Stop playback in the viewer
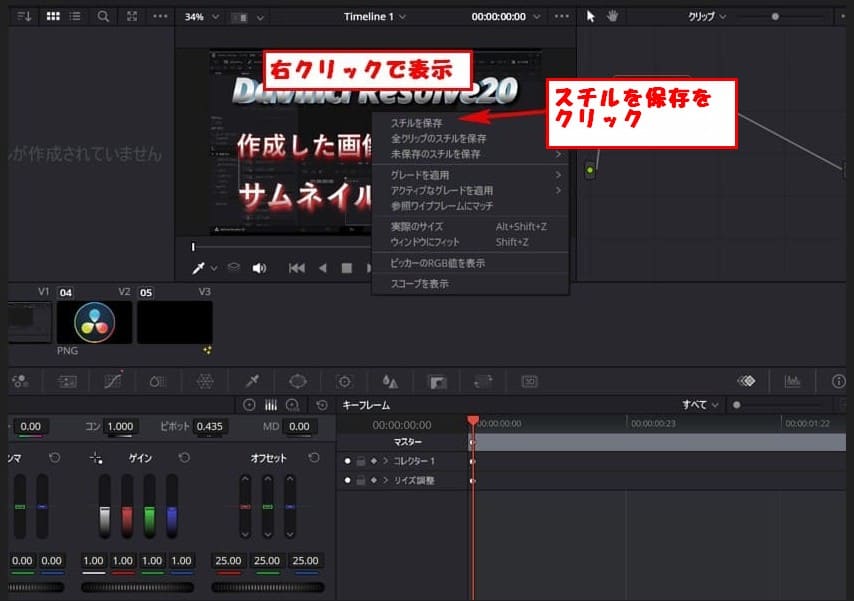854x601 pixels. [346, 268]
